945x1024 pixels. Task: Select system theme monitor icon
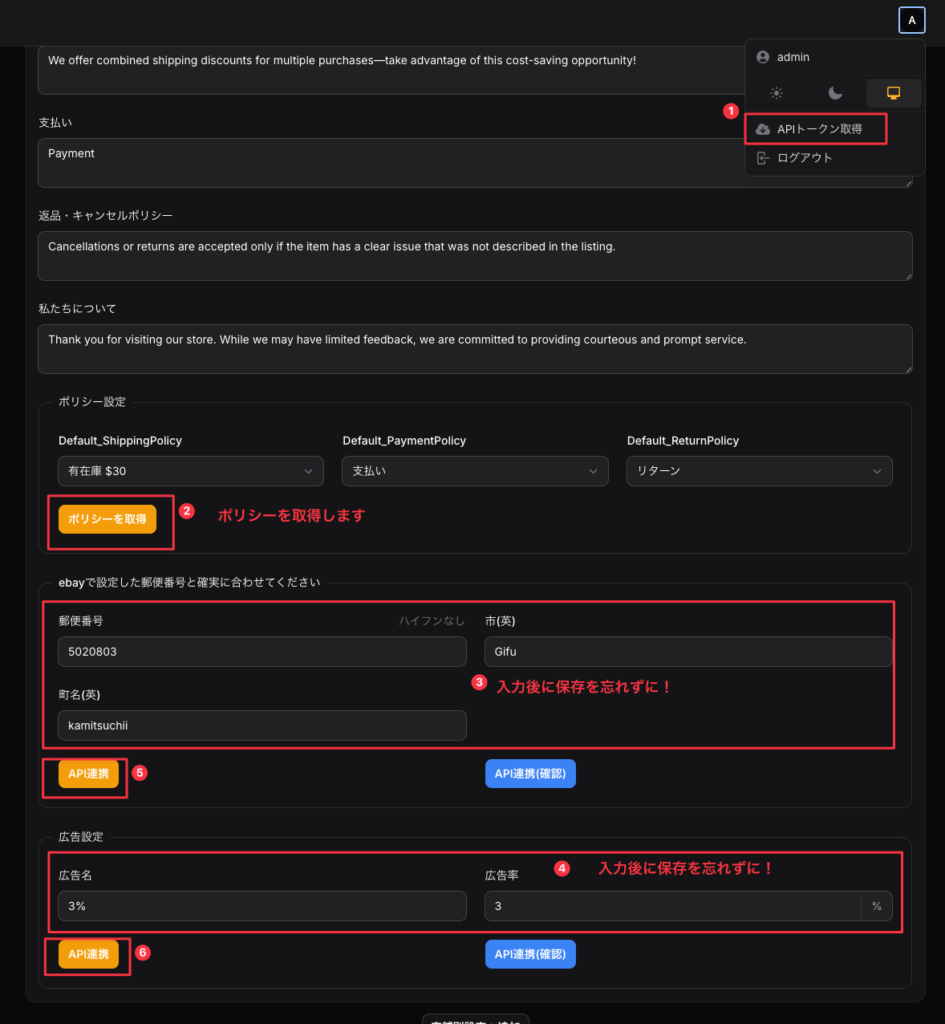coord(893,93)
